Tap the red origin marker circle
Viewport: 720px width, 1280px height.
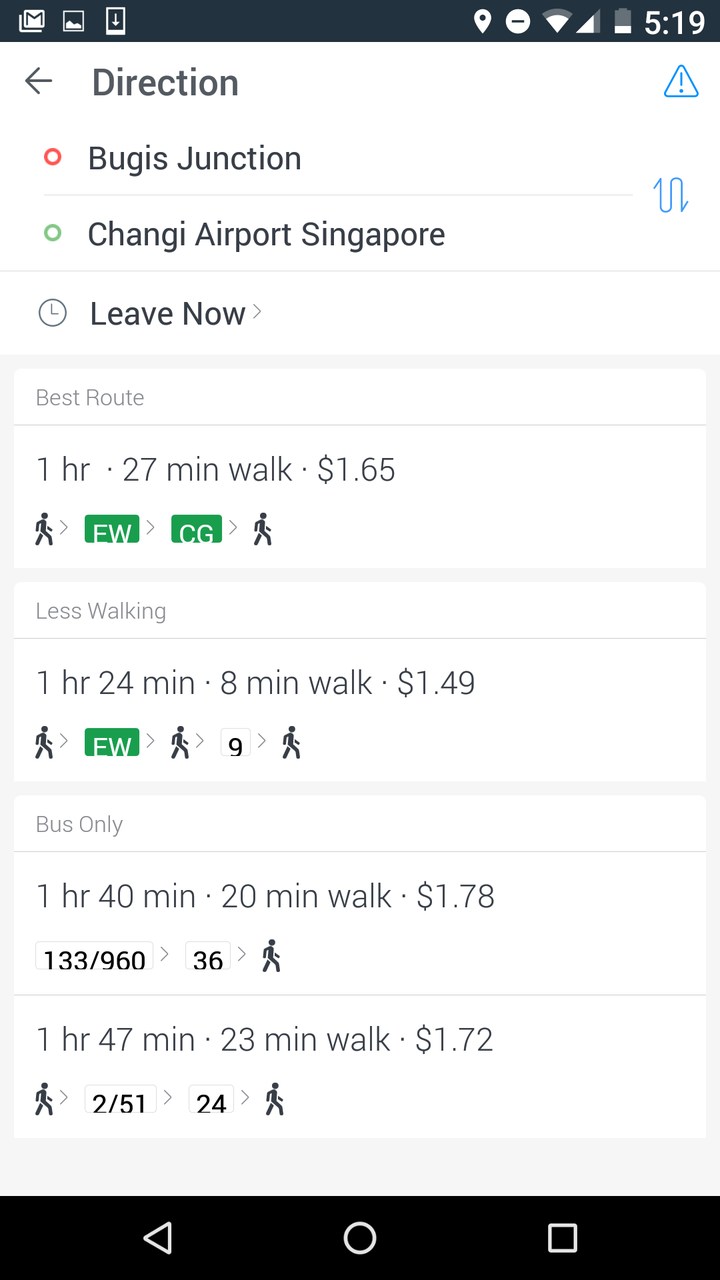tap(53, 157)
